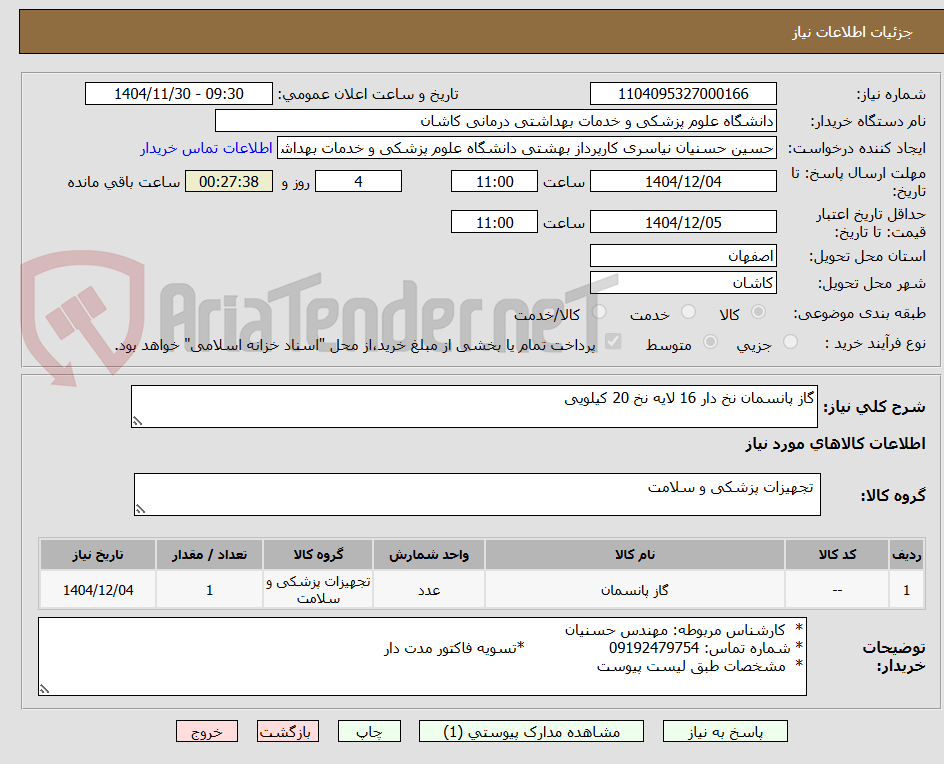
Task: Click the 'تعداد / مقدار' column header
Action: click(210, 554)
